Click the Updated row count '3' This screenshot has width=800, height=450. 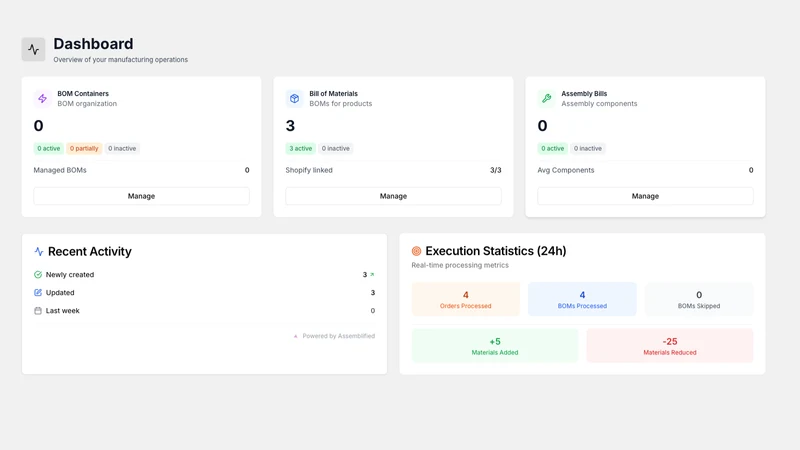click(x=372, y=292)
